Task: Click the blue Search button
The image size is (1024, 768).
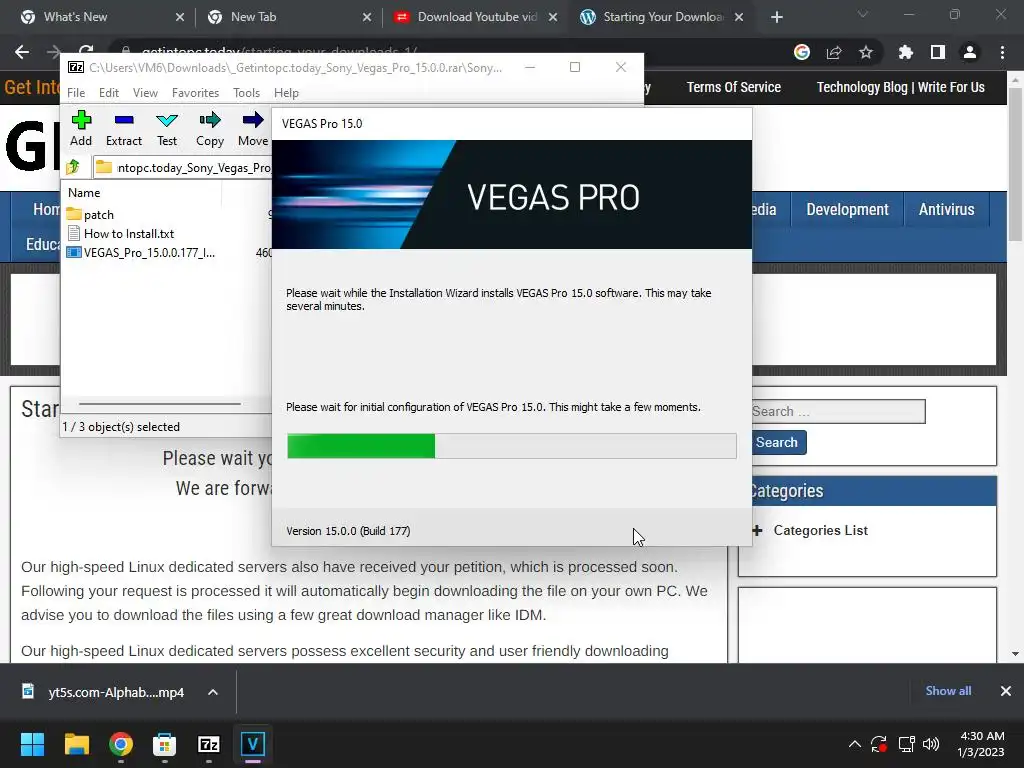Action: pyautogui.click(x=777, y=442)
